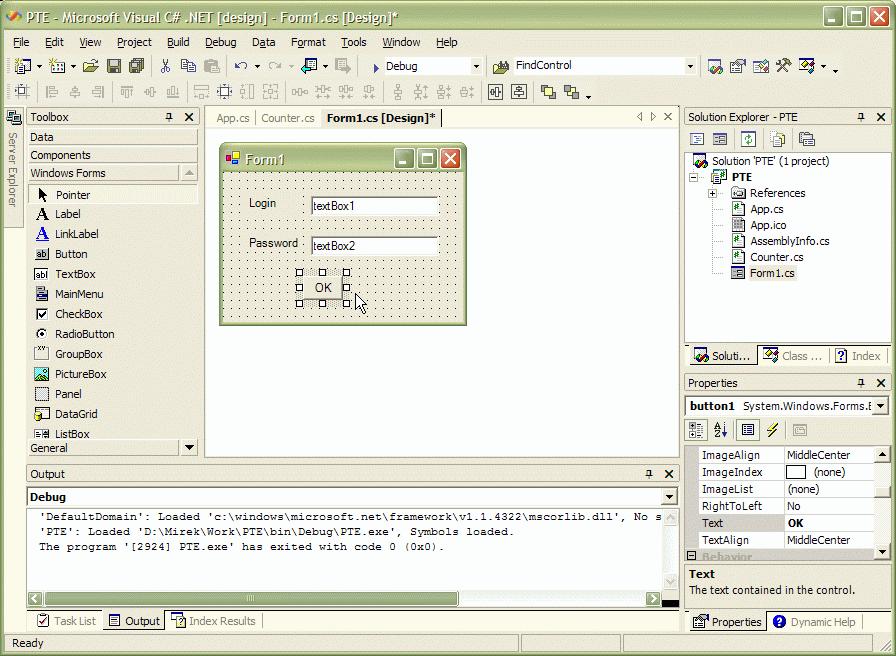Viewport: 896px width, 656px height.
Task: Switch to the App.cs document tab
Action: pos(233,118)
